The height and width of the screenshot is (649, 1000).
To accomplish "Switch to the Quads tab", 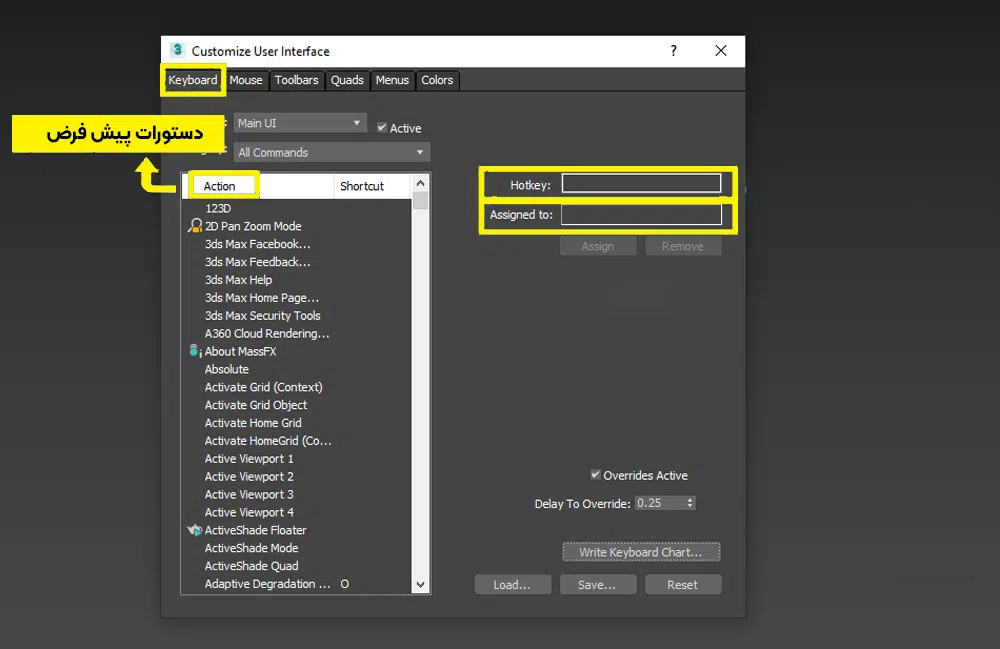I will [x=347, y=80].
